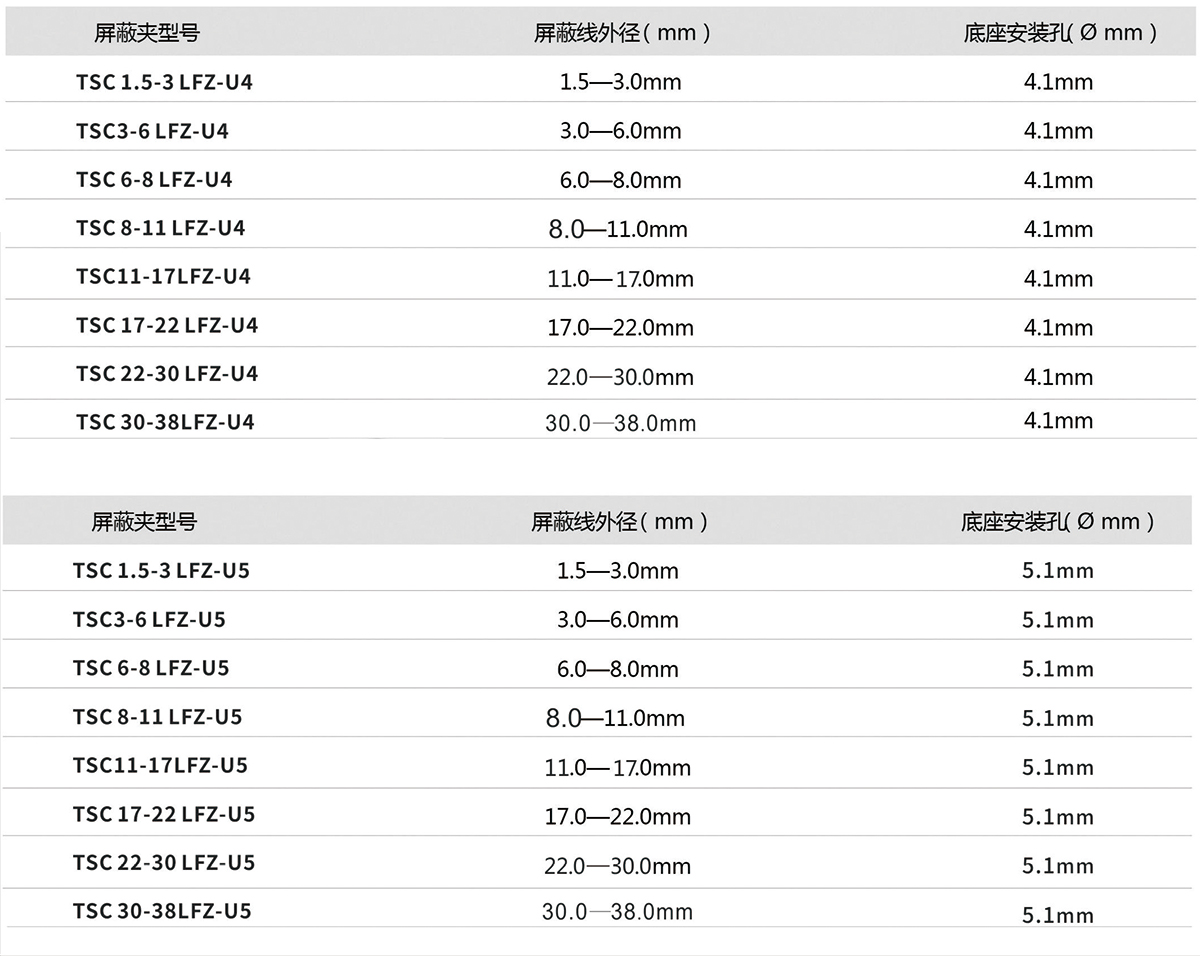The image size is (1200, 956).
Task: Click the TSC 22-30 LFZ-U5 model text
Action: 164,862
